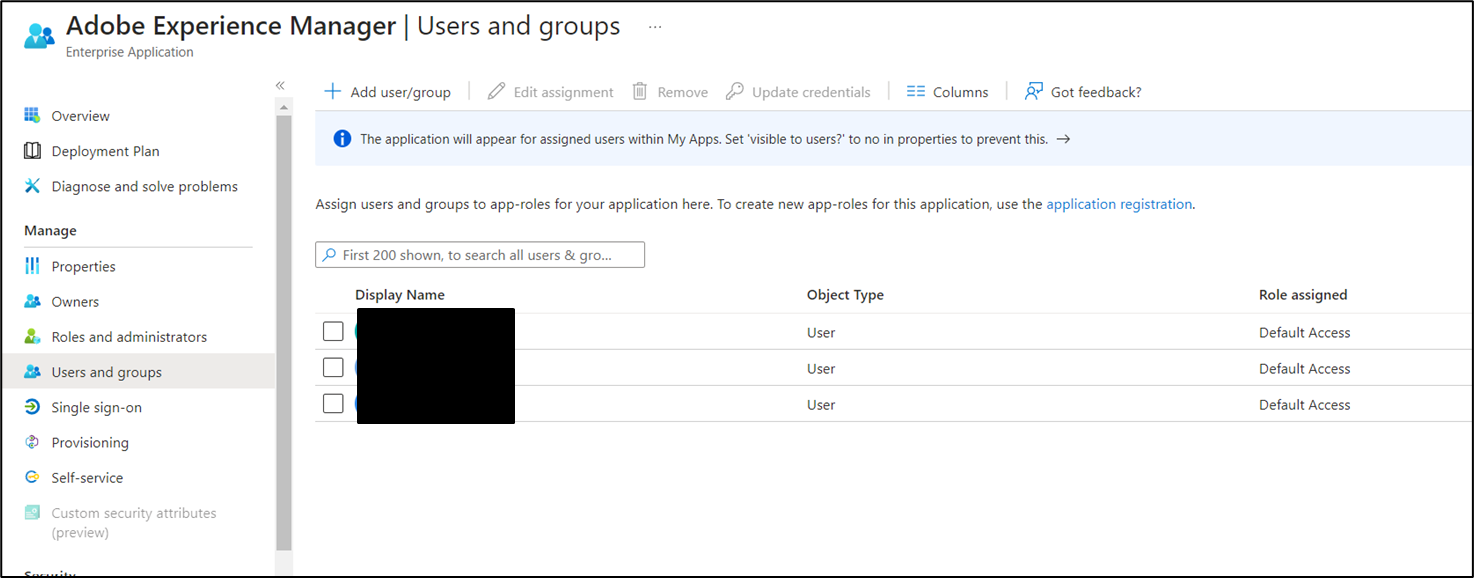Click the Overview grid icon in the sidebar

tap(32, 115)
